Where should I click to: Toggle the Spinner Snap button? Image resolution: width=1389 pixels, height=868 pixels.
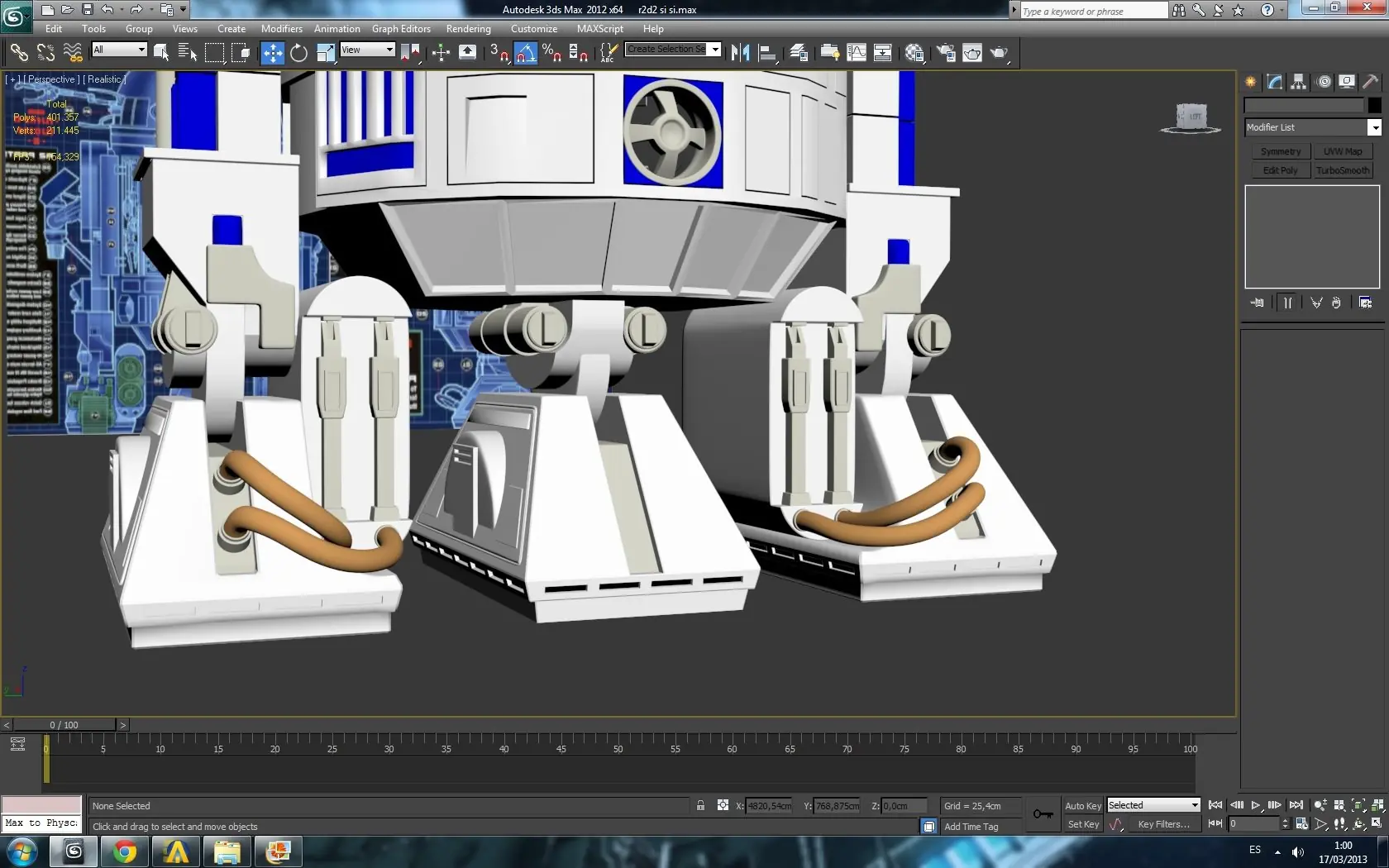coord(579,53)
